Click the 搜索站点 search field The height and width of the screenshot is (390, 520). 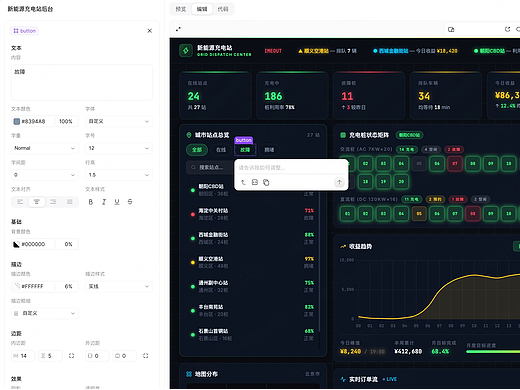pos(210,167)
